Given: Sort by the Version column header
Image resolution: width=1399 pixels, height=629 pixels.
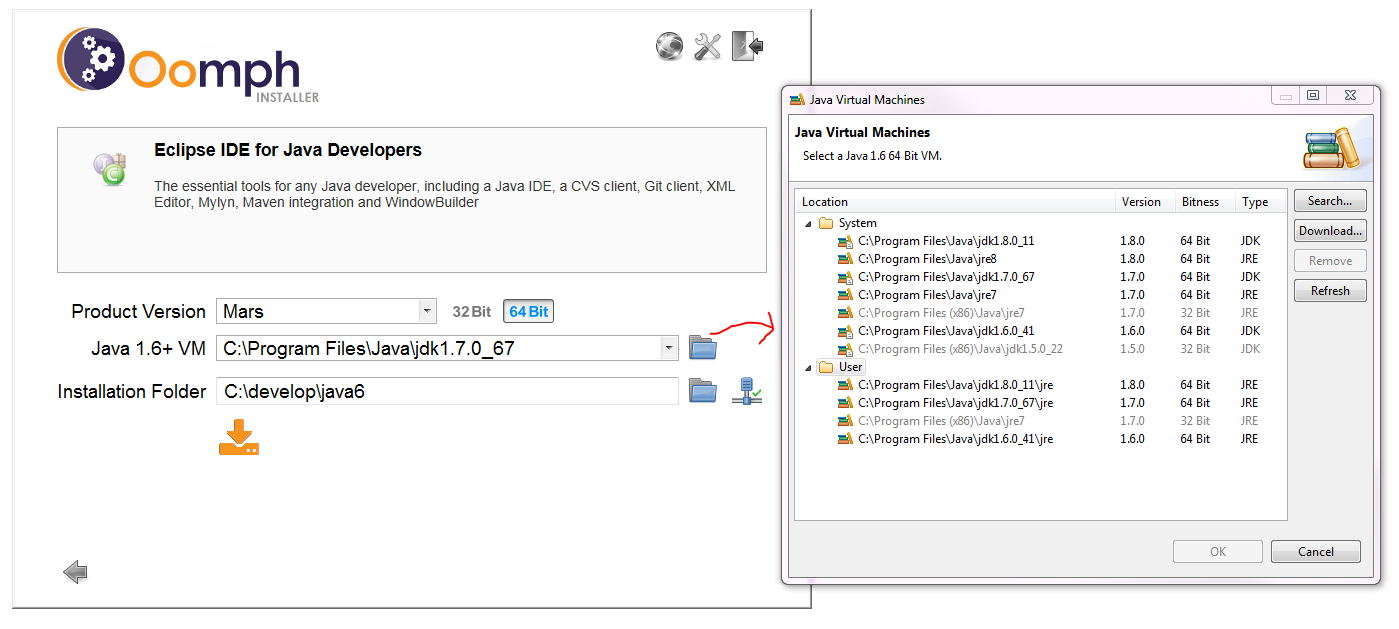Looking at the screenshot, I should 1145,201.
